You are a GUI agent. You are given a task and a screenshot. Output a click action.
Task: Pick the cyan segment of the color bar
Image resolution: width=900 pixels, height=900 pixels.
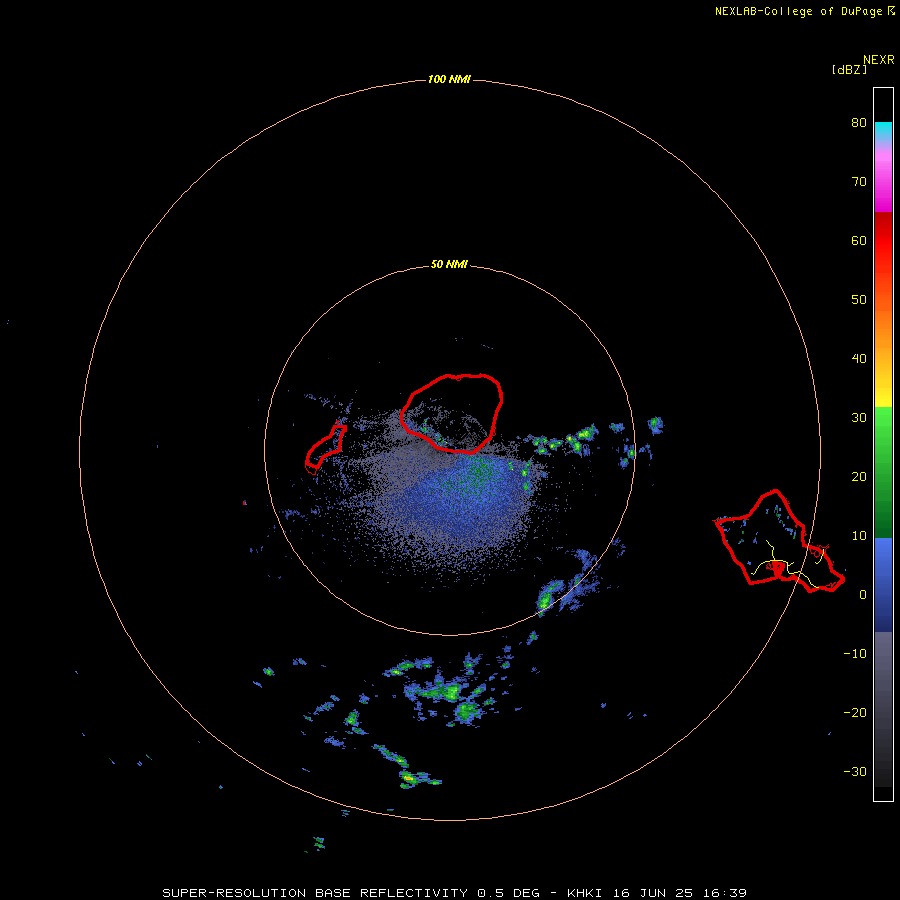(883, 130)
